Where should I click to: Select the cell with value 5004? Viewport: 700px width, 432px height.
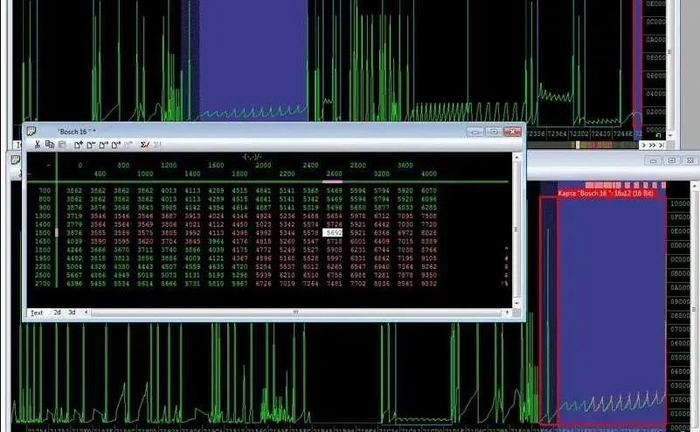pyautogui.click(x=74, y=266)
